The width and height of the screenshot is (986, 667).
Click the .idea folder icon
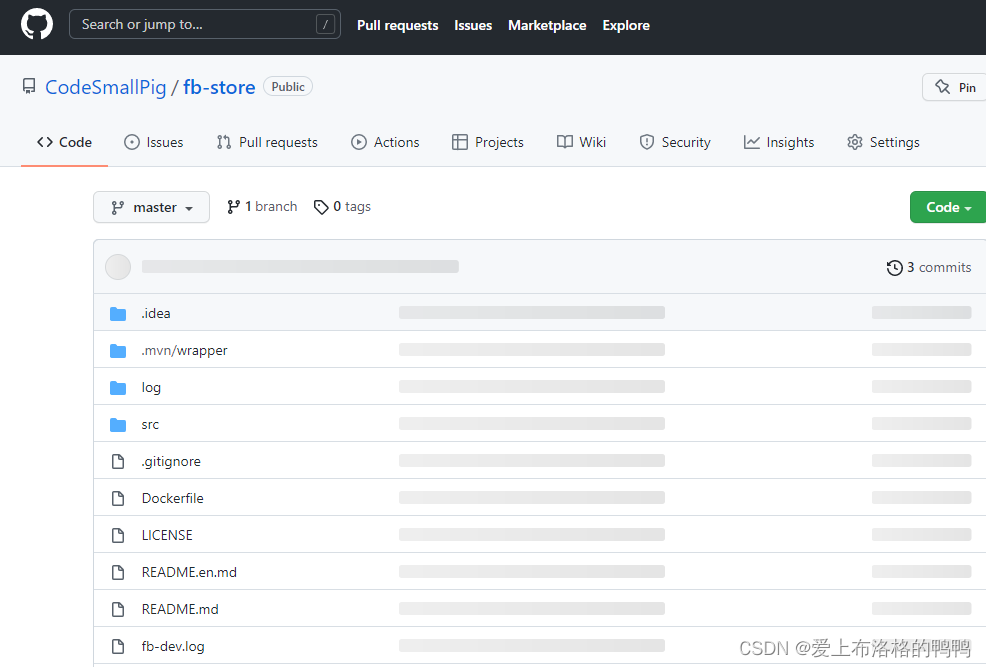pyautogui.click(x=118, y=314)
